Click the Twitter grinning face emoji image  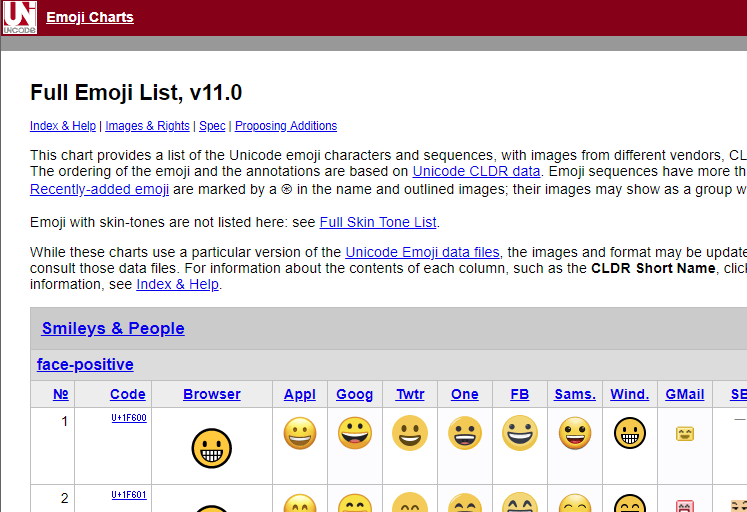[410, 434]
